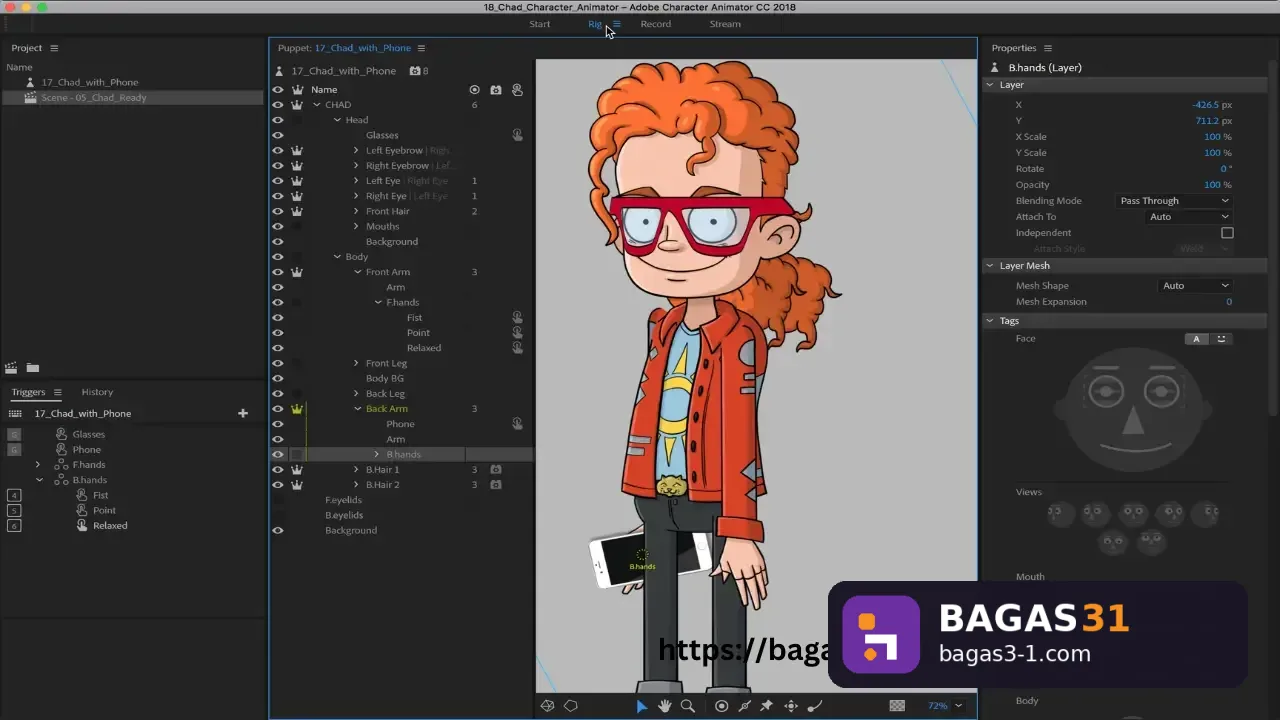Show the mesh view icon
The width and height of the screenshot is (1280, 720).
click(547, 706)
